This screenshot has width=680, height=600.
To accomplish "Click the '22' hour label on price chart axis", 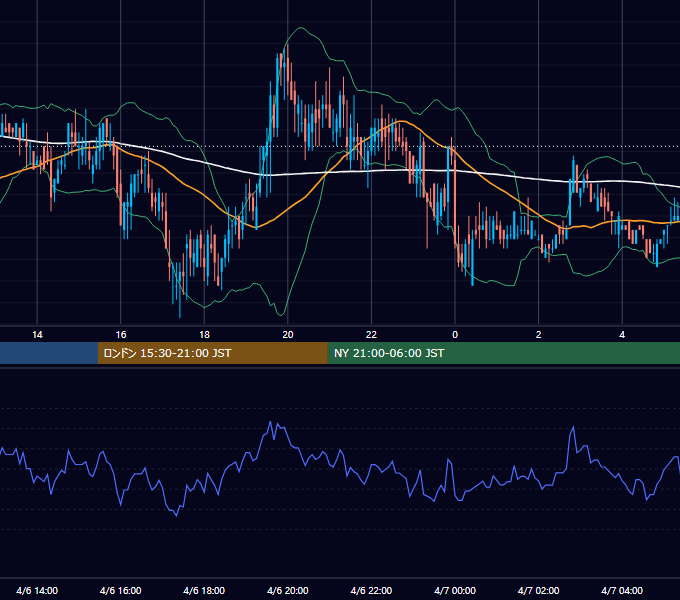I will click(x=371, y=335).
